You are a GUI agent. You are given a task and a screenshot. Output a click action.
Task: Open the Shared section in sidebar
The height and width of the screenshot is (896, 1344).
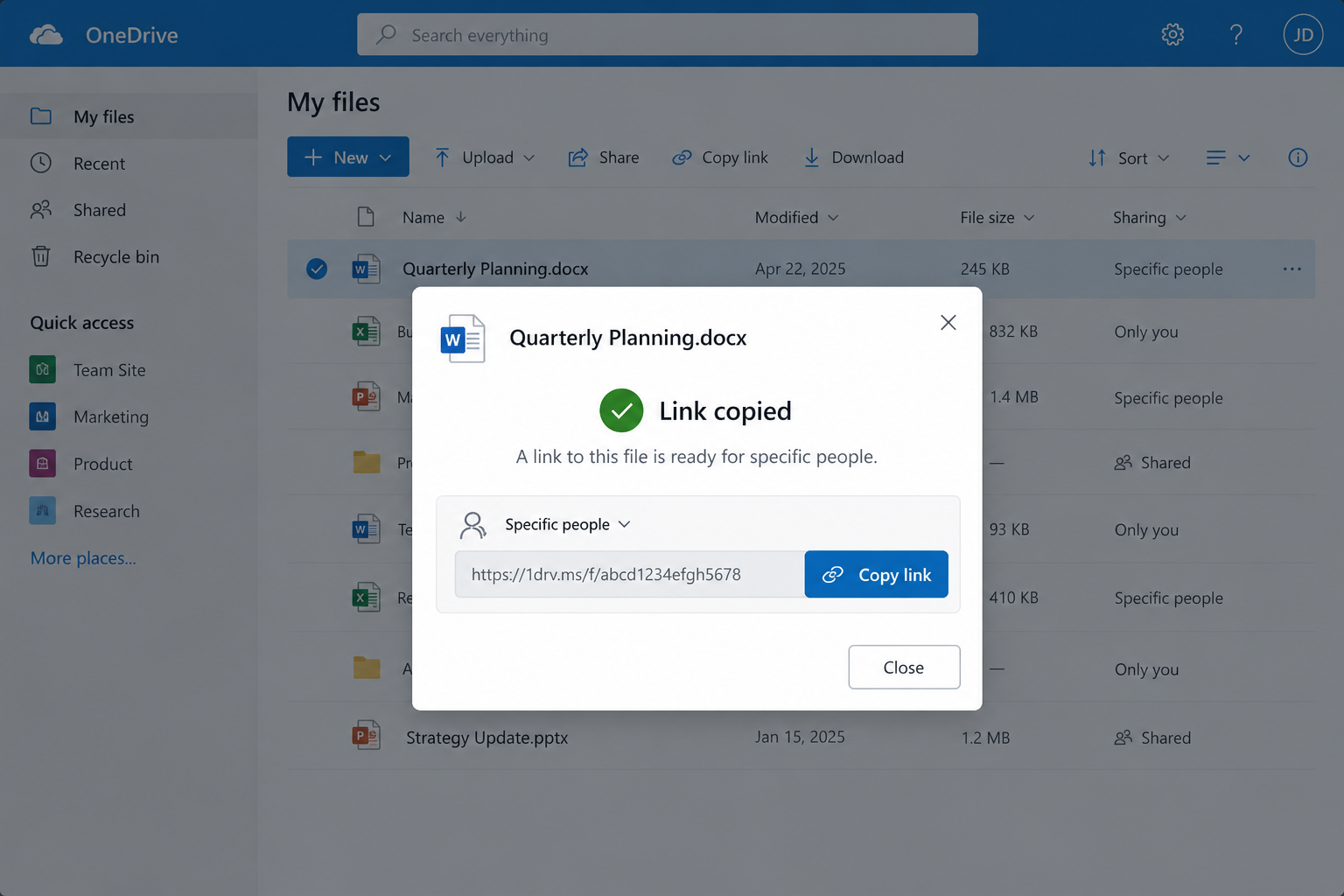coord(129,210)
